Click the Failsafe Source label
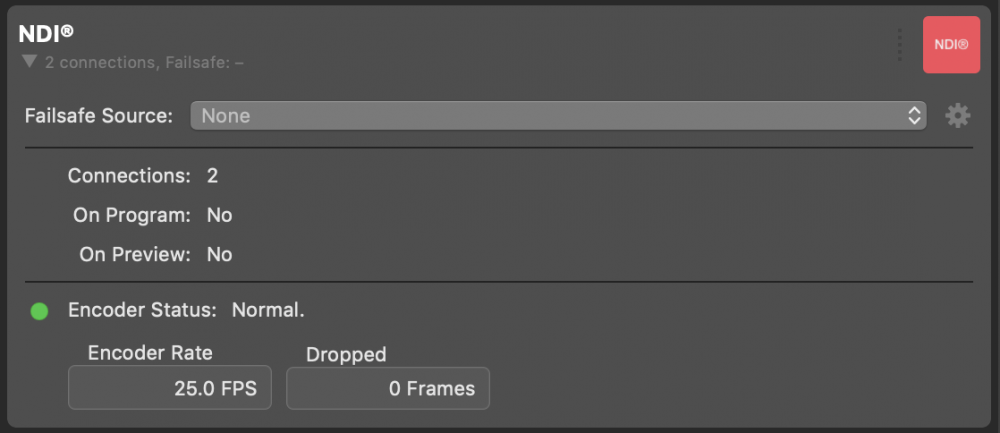Screen dimensions: 1000x433 (x=99, y=116)
